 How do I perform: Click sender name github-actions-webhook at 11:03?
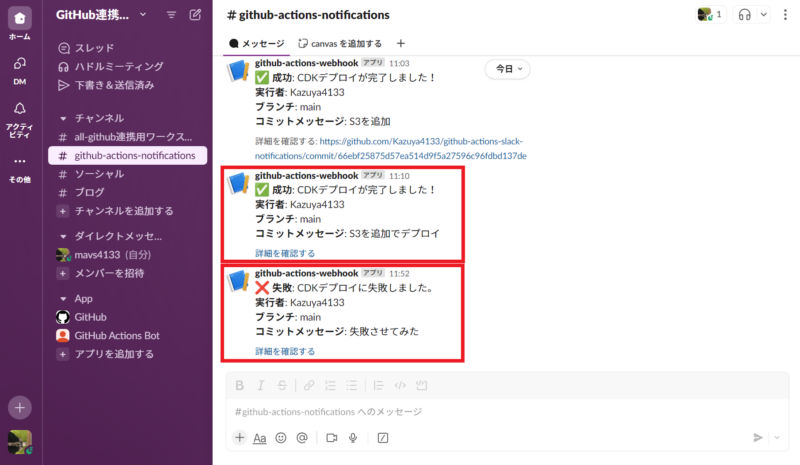(307, 63)
